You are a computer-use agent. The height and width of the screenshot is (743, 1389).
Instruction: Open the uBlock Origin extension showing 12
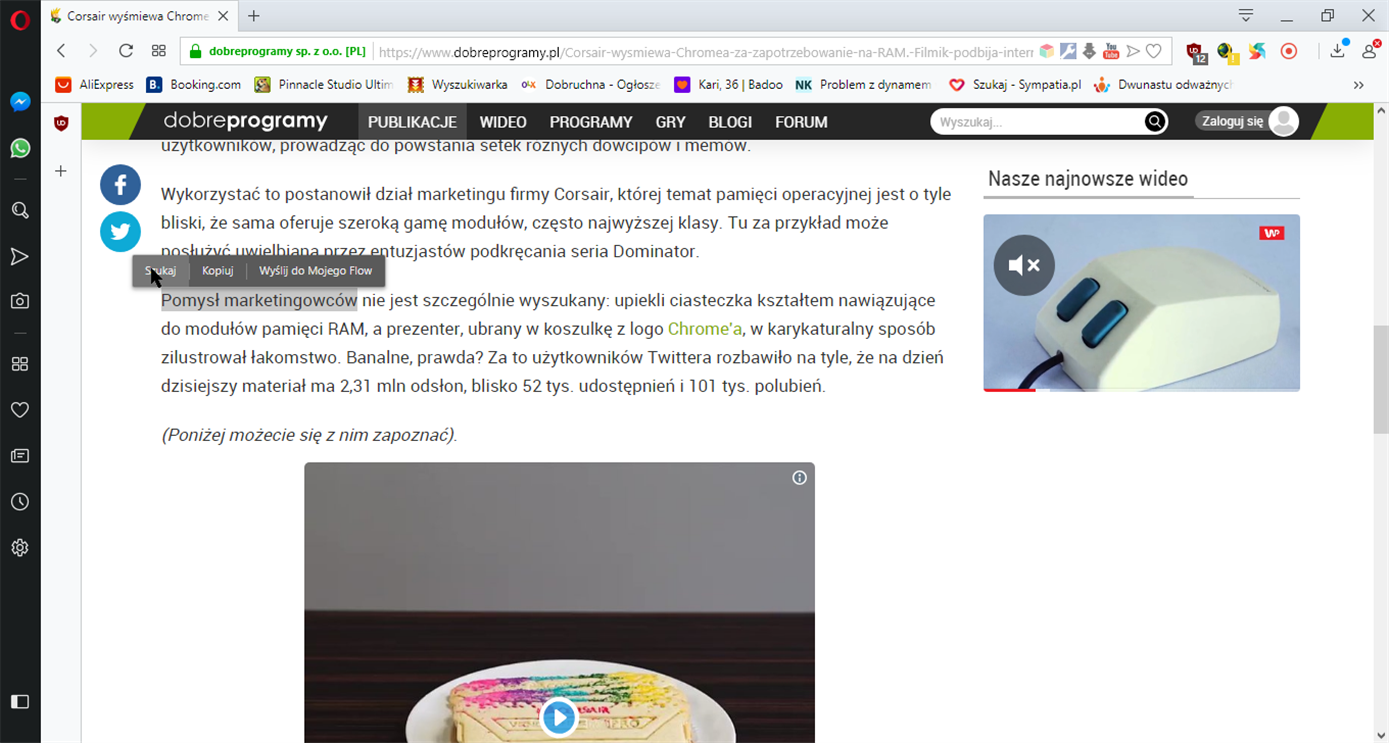tap(1196, 51)
